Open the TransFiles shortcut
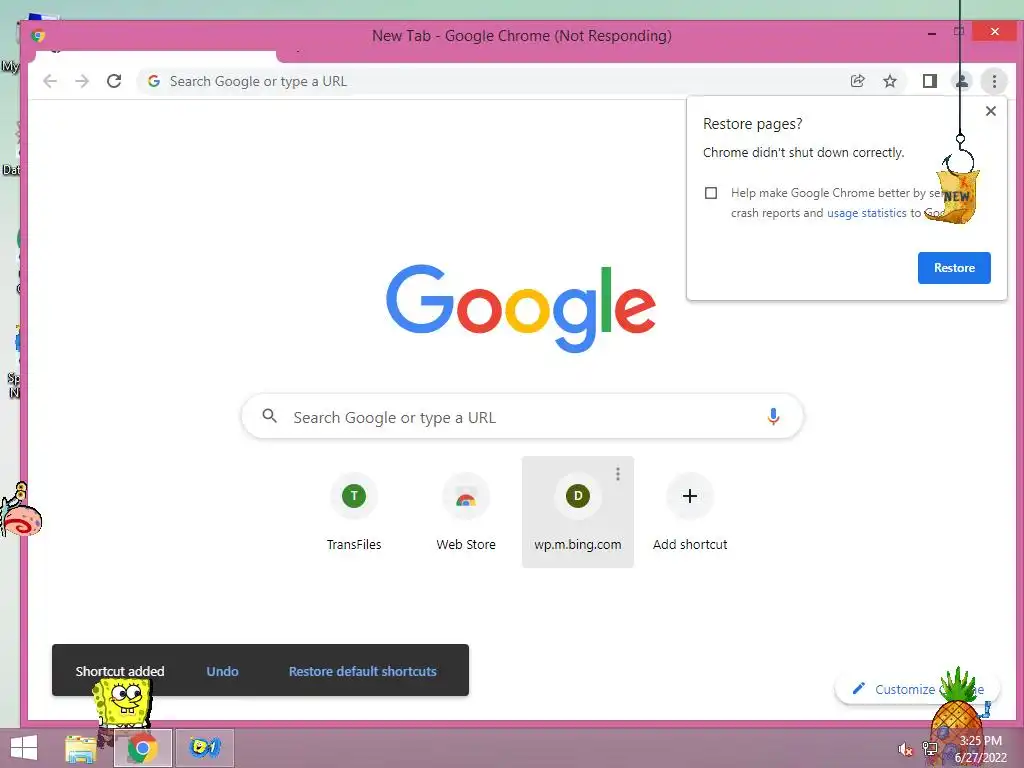1024x768 pixels. (x=354, y=513)
